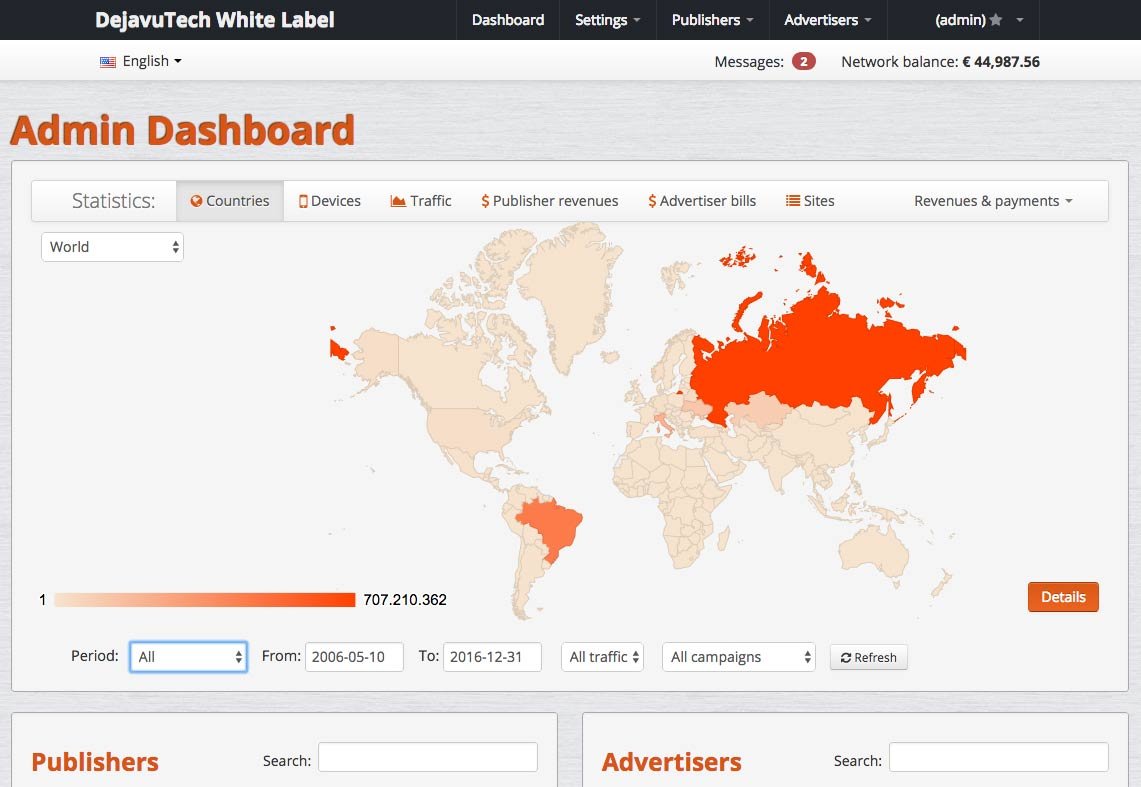Click Brazil on the world map

point(554,525)
